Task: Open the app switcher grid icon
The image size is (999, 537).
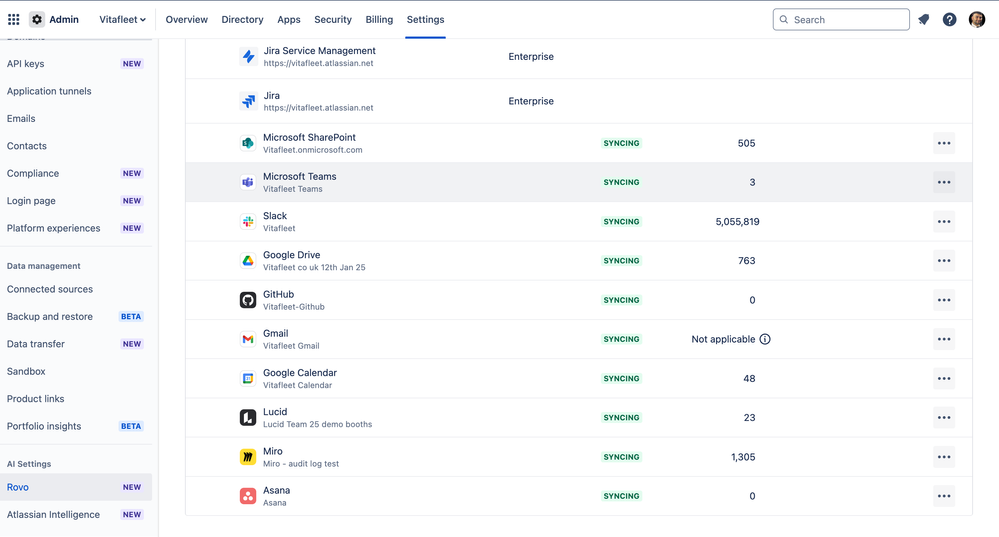Action: tap(13, 19)
